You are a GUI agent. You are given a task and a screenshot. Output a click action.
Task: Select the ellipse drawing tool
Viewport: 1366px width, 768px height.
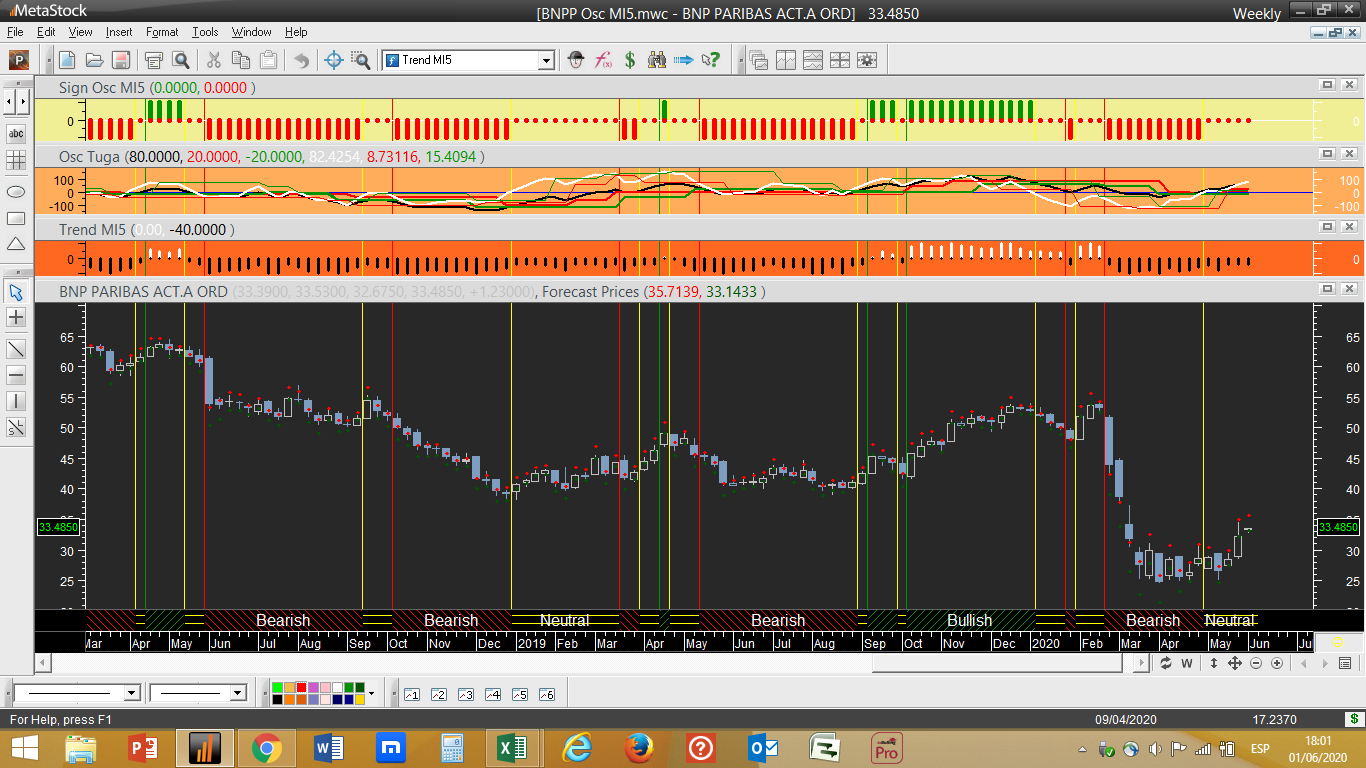16,191
